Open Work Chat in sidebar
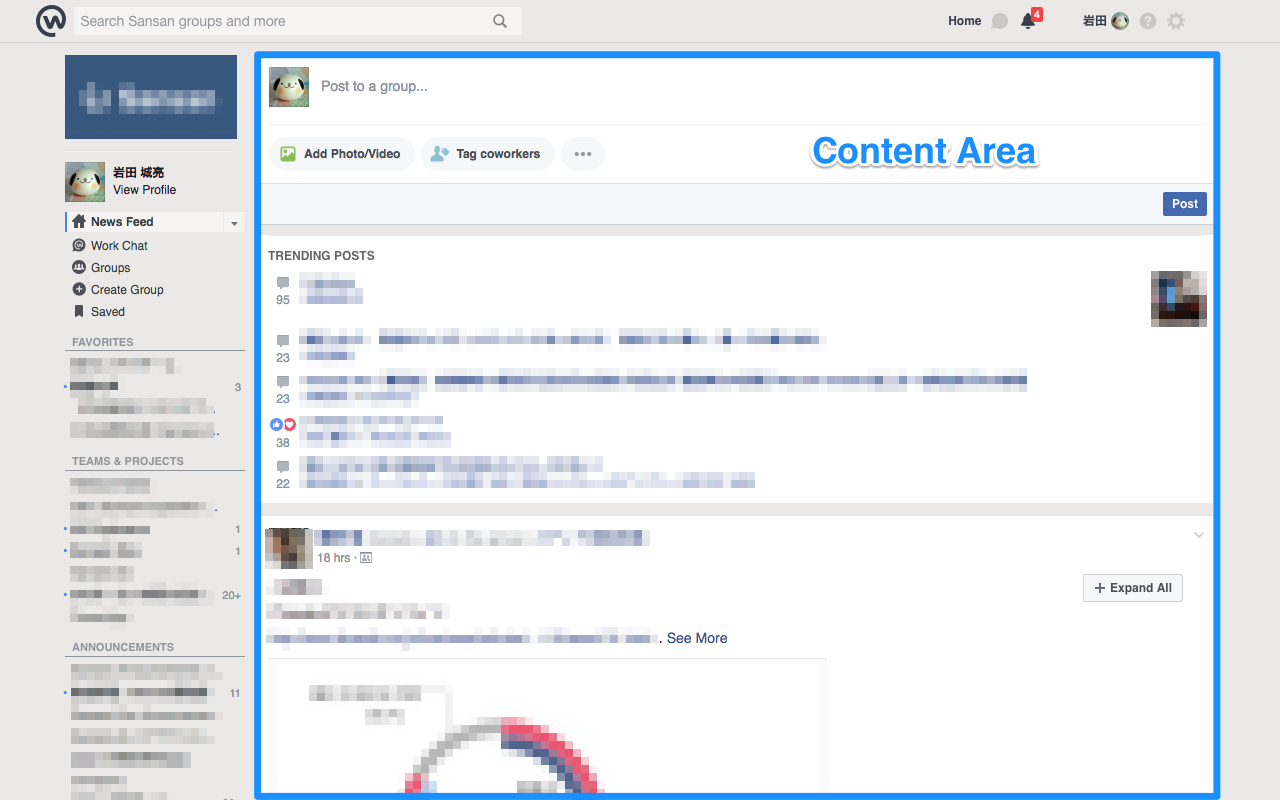The width and height of the screenshot is (1280, 800). [119, 246]
